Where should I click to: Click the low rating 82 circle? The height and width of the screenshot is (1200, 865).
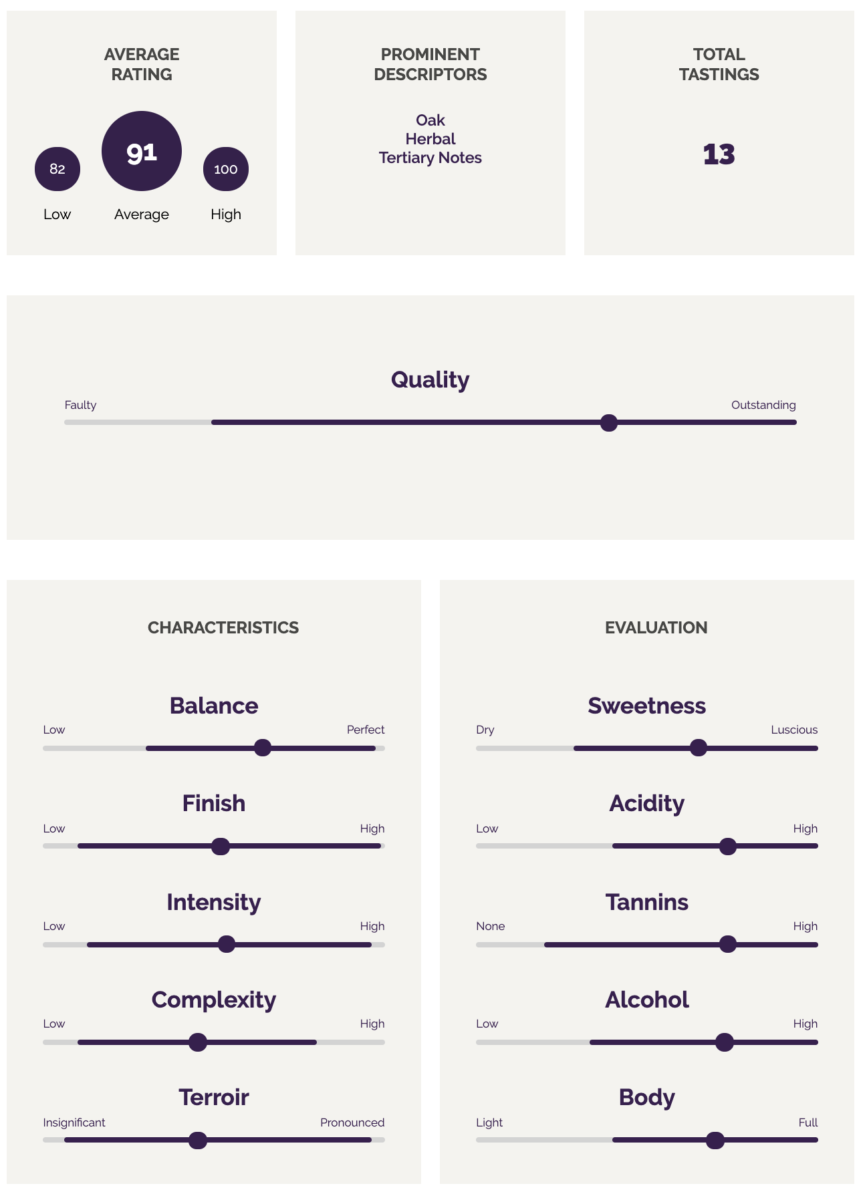pyautogui.click(x=57, y=169)
